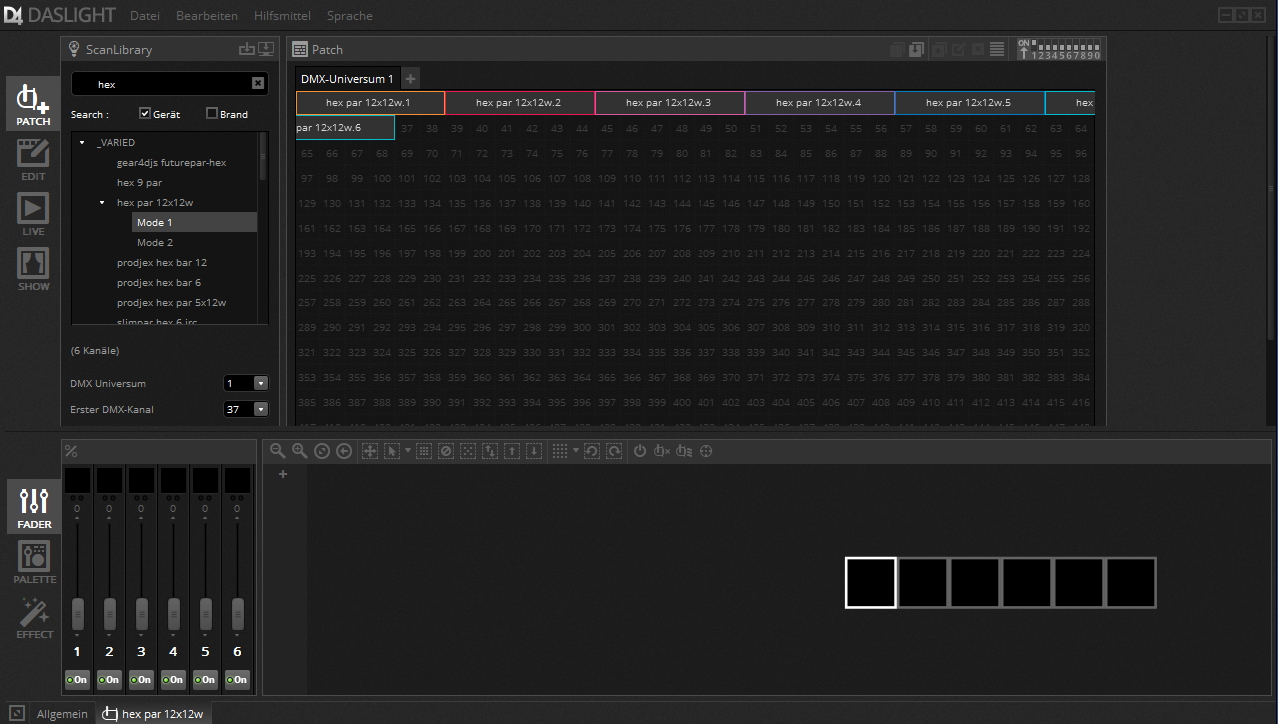Switch to the Allgemein tab at the bottom

61,713
